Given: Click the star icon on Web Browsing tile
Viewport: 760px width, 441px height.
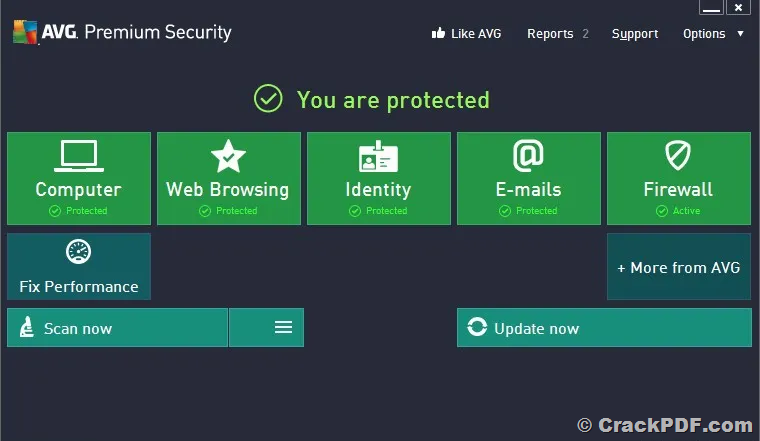Looking at the screenshot, I should (x=228, y=156).
